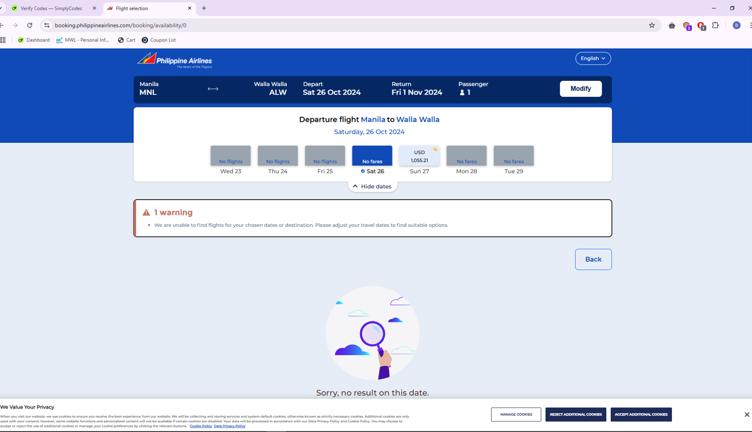Screen dimensions: 752x432
Task: Click the Modify search button
Action: click(581, 89)
